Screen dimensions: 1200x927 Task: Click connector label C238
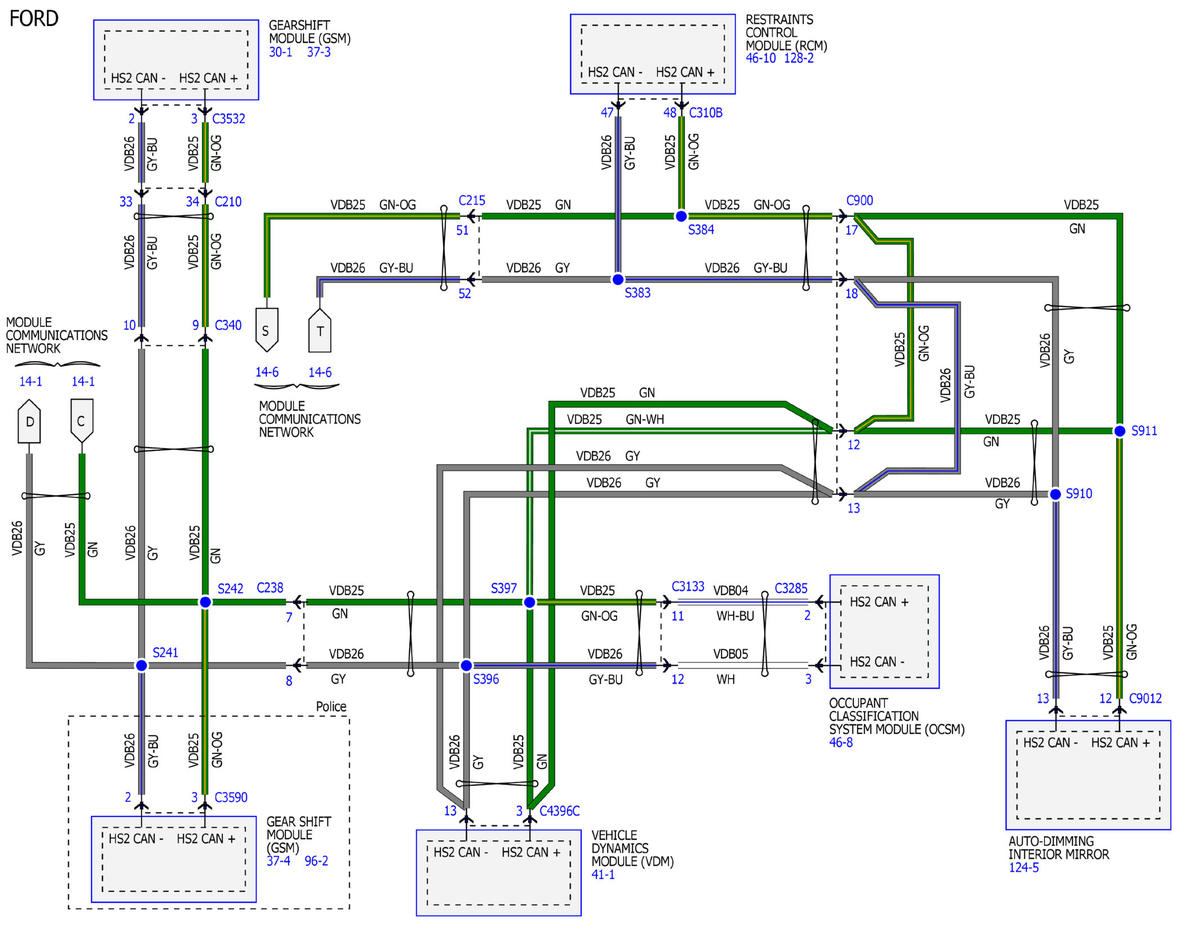click(x=270, y=588)
